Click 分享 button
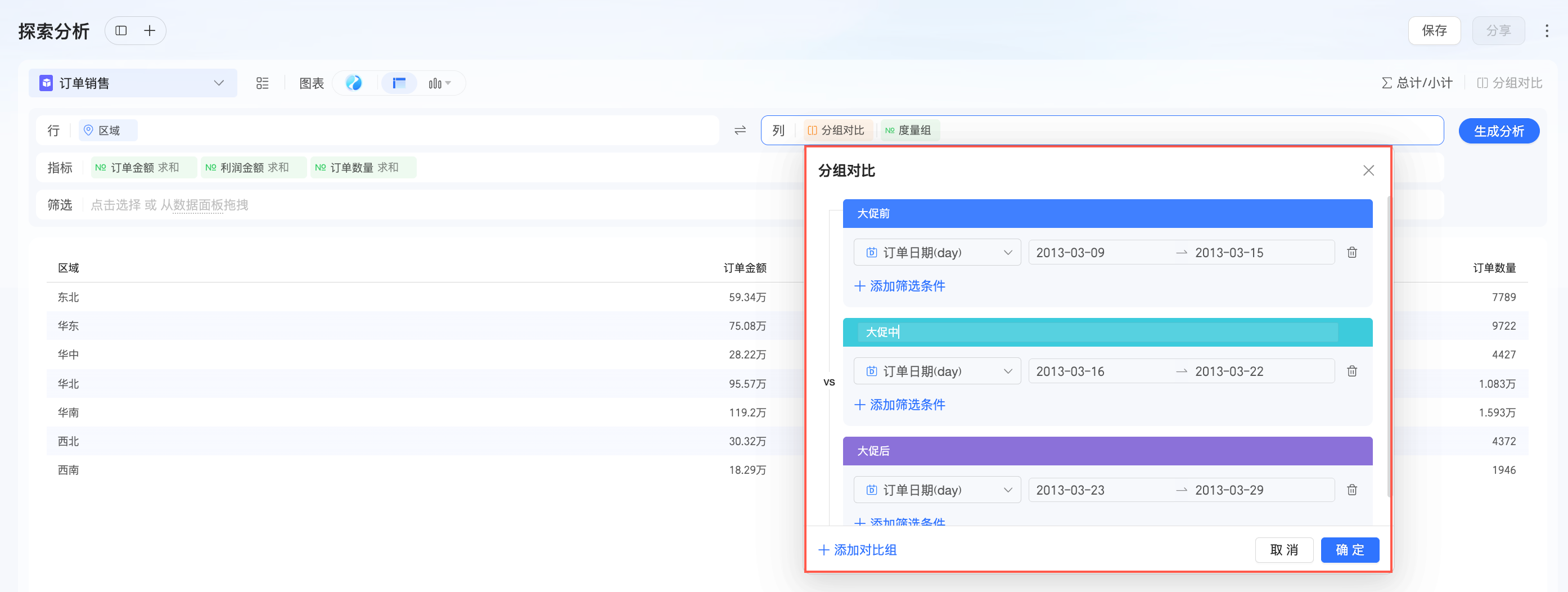This screenshot has height=592, width=1568. click(1498, 30)
